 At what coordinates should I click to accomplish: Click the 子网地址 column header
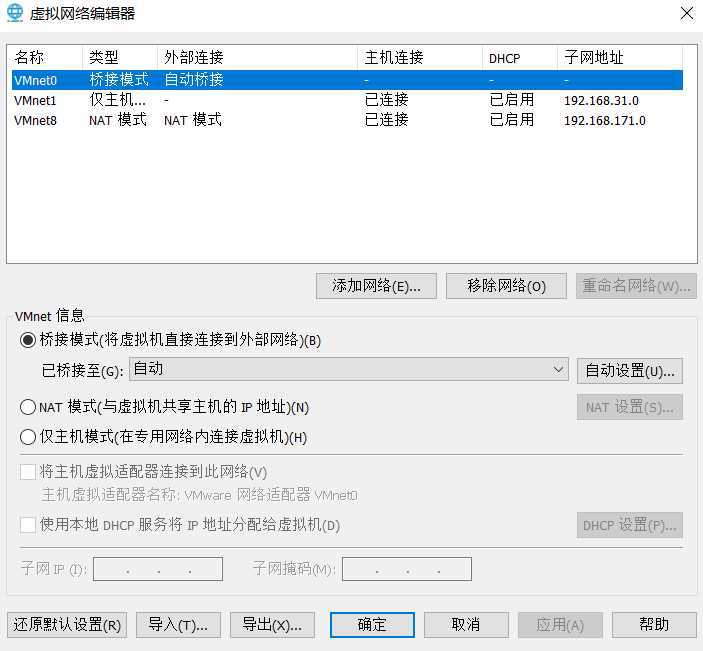click(620, 57)
